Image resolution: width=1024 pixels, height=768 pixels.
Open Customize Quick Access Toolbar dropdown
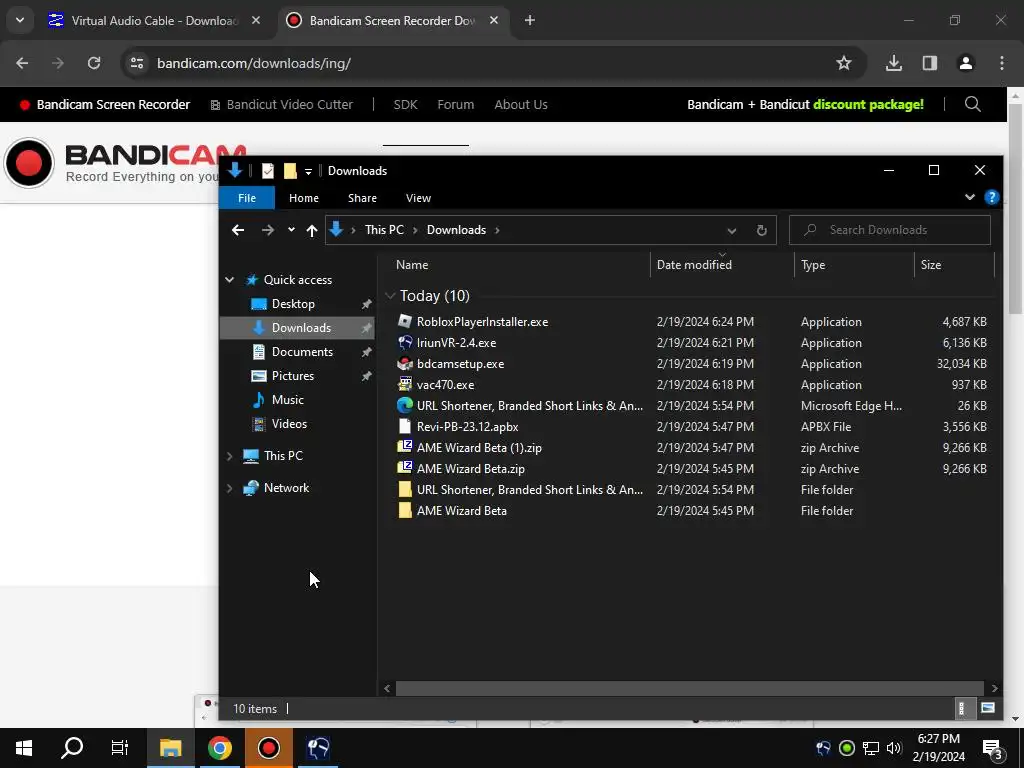point(308,172)
